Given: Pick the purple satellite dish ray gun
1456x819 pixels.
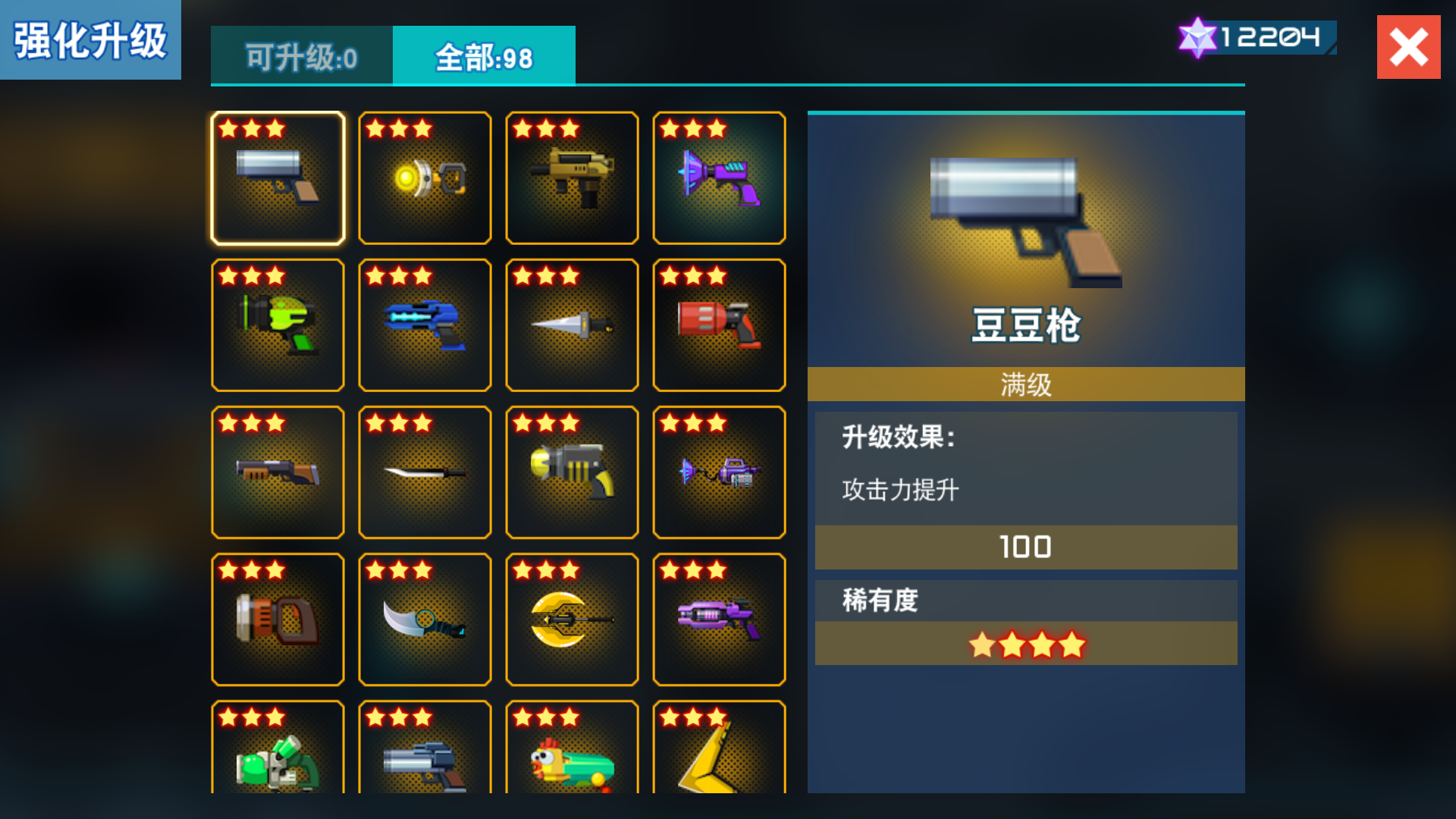Looking at the screenshot, I should pyautogui.click(x=719, y=178).
